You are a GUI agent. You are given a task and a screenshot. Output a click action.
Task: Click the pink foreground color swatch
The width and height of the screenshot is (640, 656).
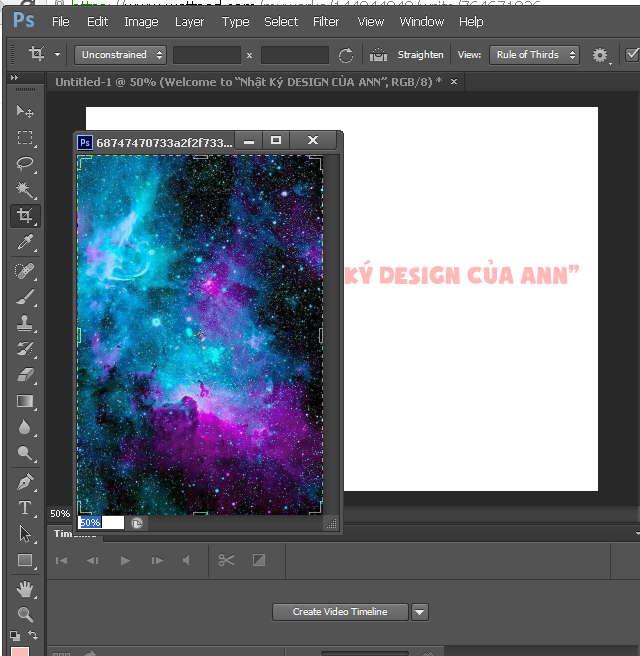(x=20, y=651)
